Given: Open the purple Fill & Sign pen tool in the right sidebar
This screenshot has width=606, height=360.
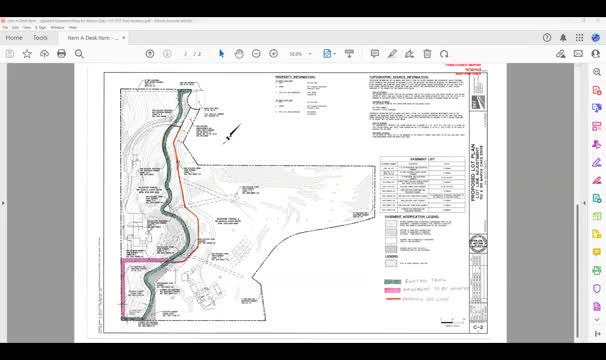Looking at the screenshot, I should coord(597,162).
